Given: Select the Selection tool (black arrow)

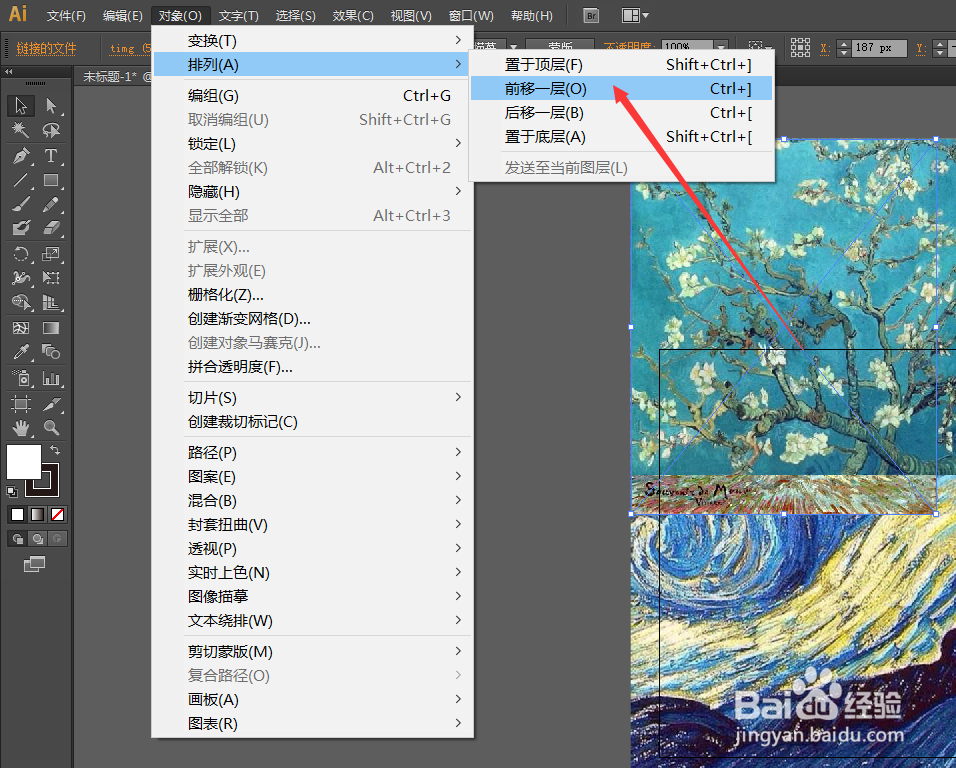Looking at the screenshot, I should 21,105.
